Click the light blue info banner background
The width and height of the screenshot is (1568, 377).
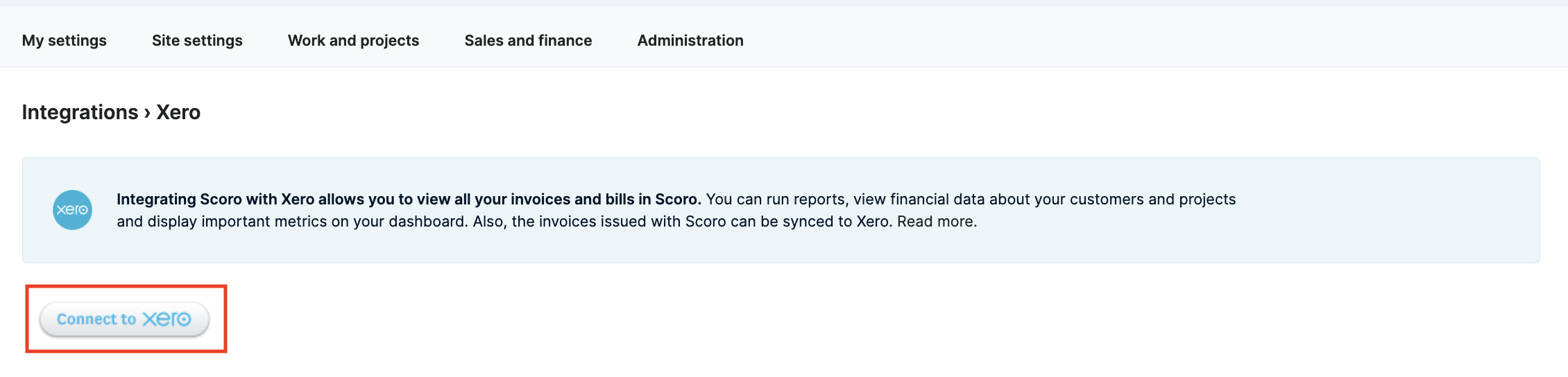tap(781, 210)
